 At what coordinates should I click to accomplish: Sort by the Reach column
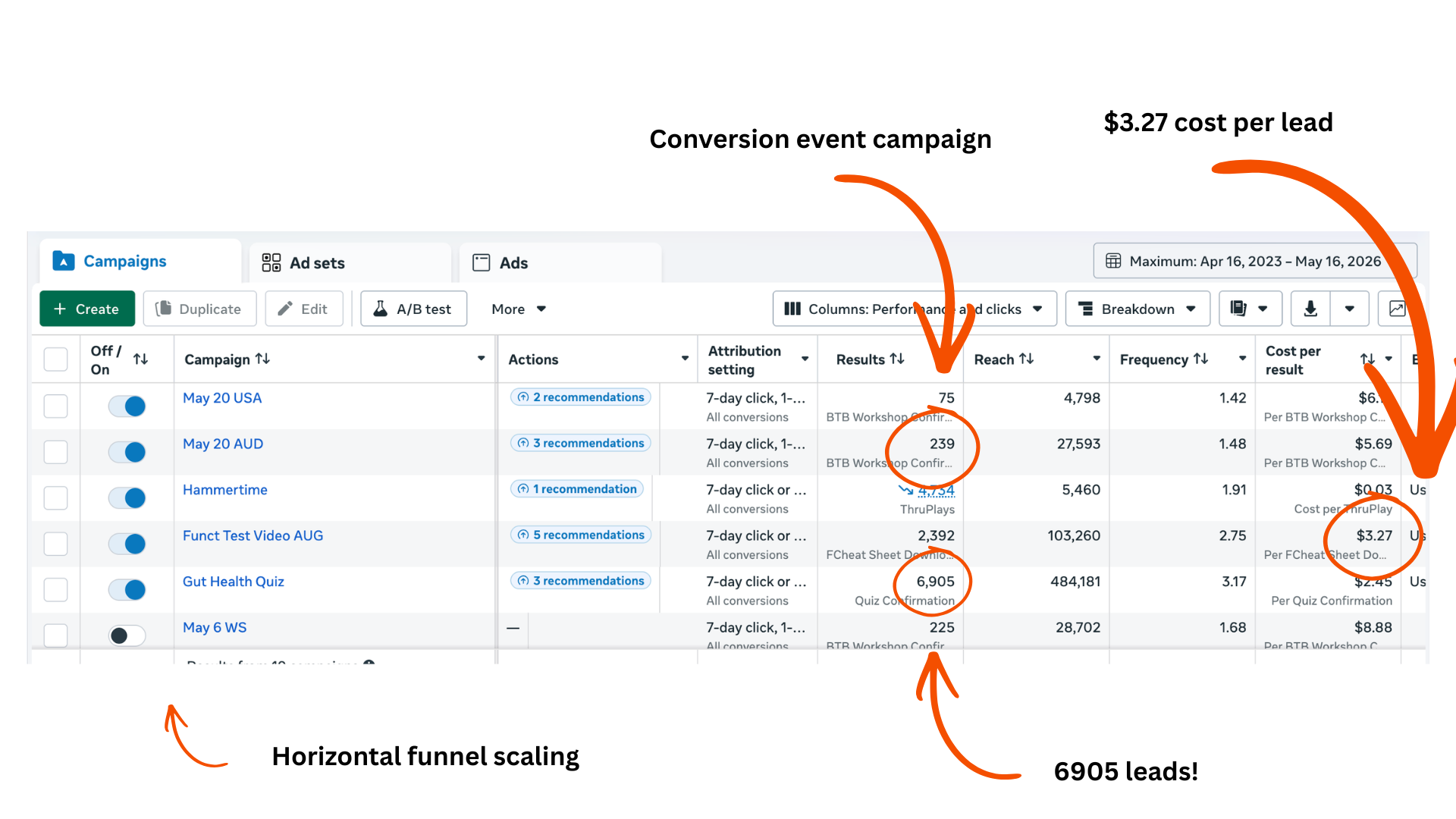coord(1026,359)
